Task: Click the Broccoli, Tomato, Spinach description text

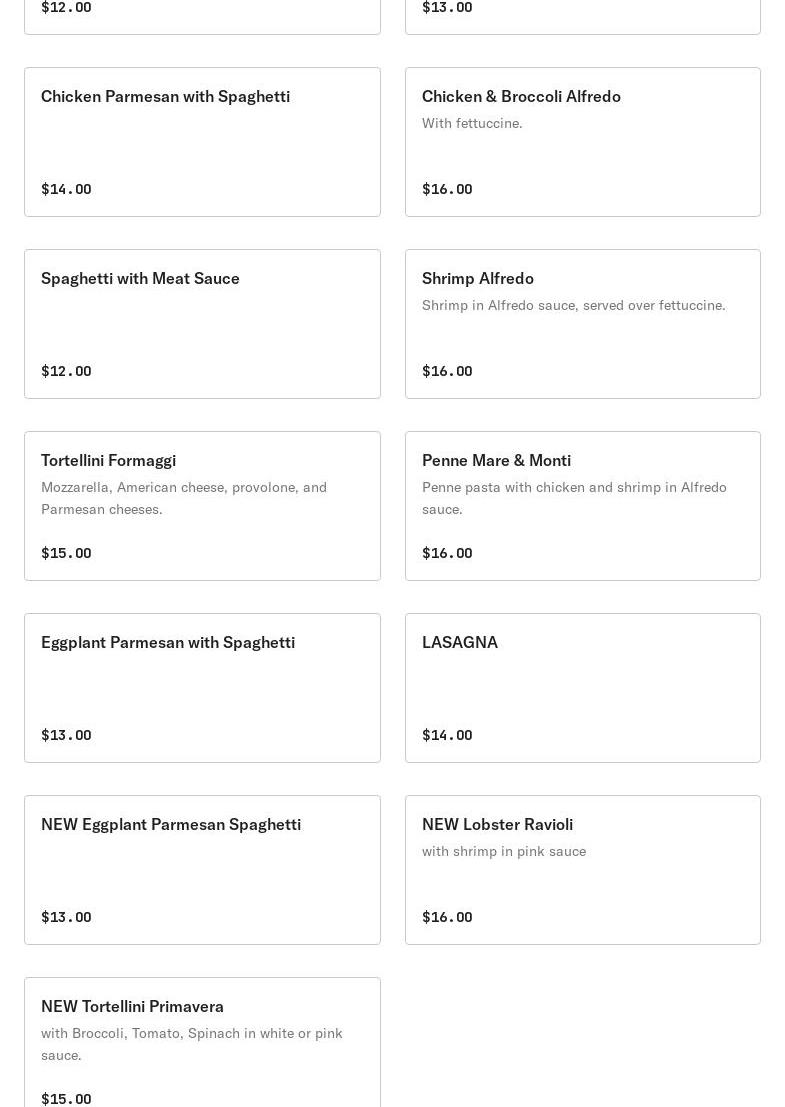Action: pyautogui.click(x=192, y=1044)
